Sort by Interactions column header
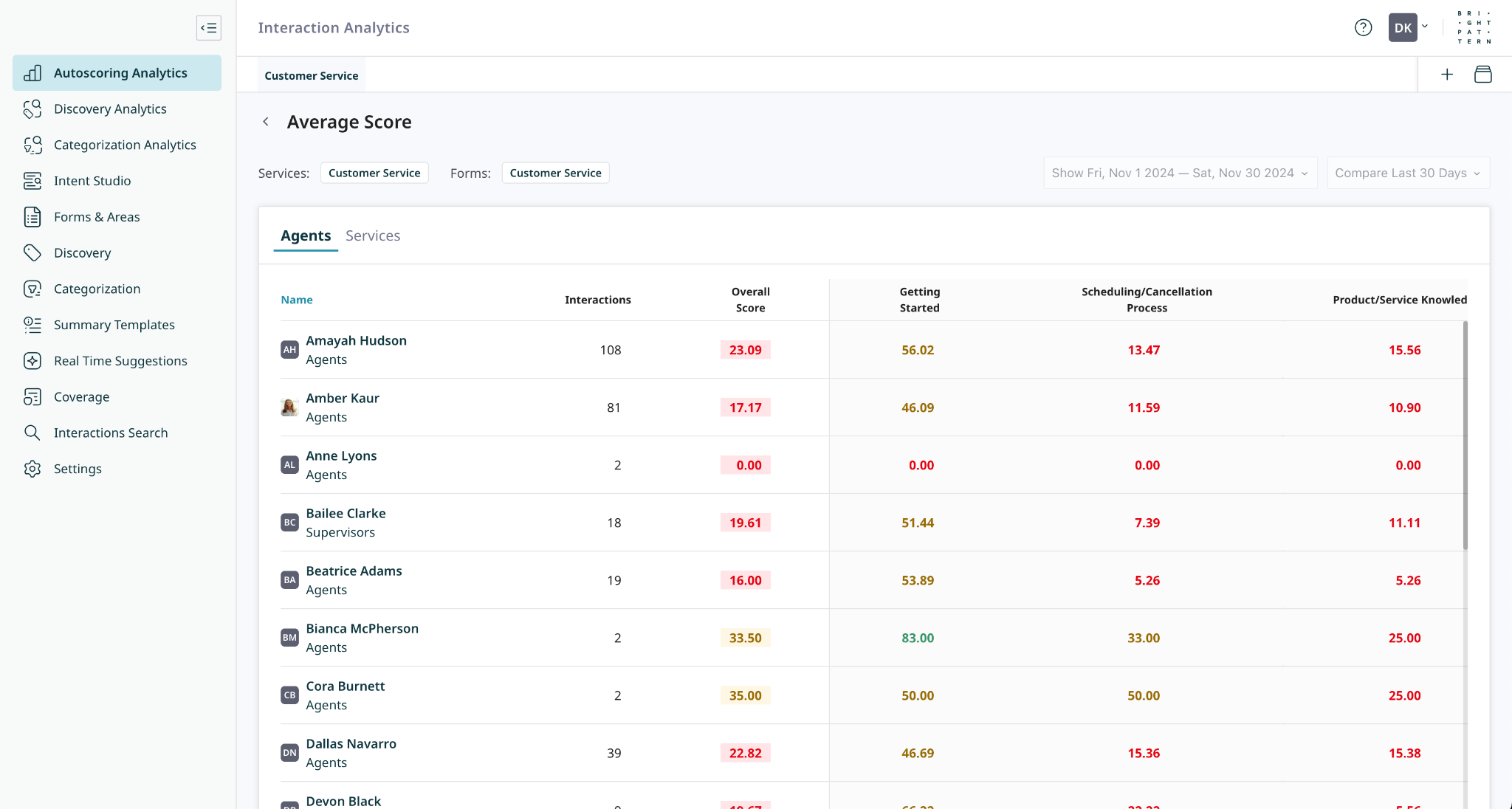The image size is (1512, 809). [x=598, y=300]
